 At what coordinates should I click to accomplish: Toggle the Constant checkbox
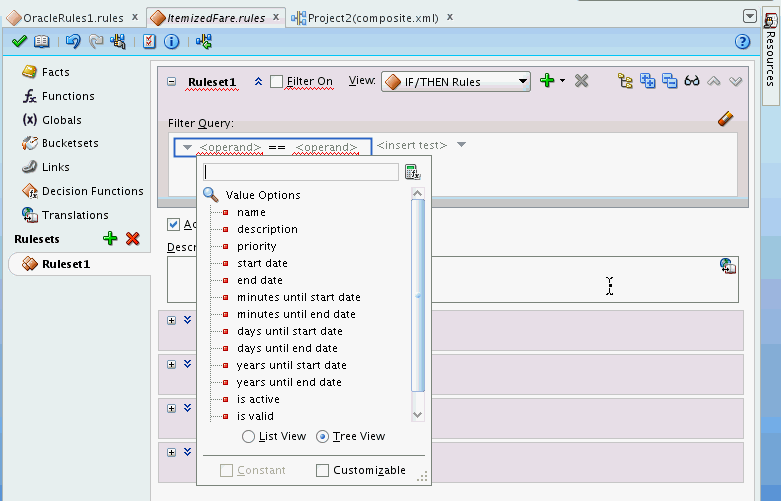click(226, 470)
